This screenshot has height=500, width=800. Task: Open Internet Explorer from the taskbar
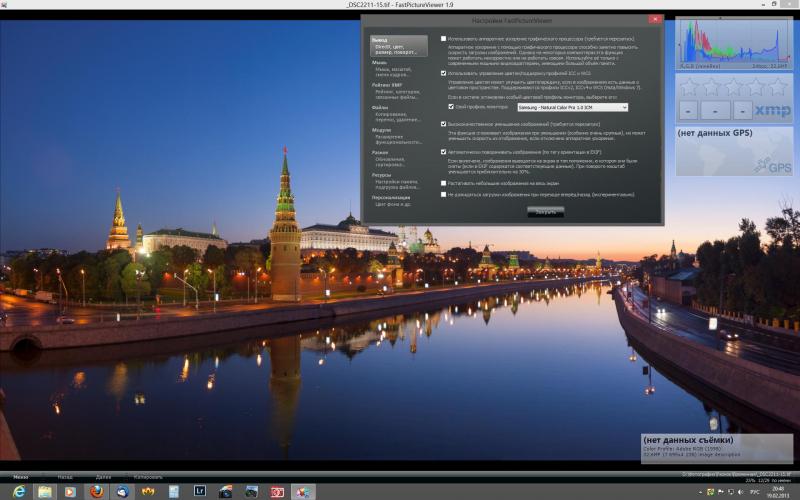[19, 491]
